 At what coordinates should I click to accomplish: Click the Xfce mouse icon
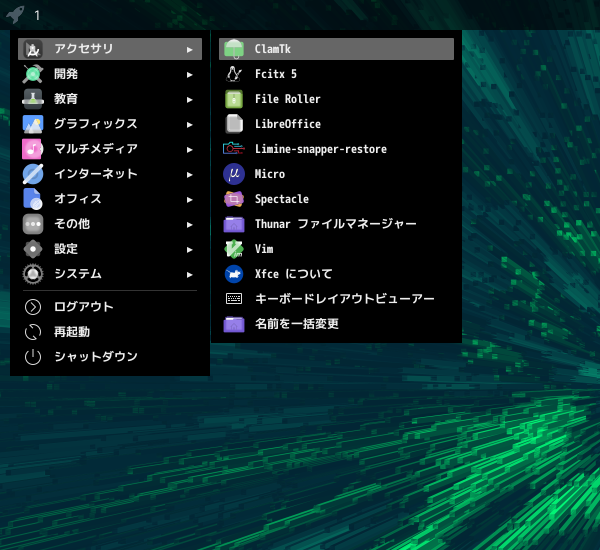pos(234,274)
